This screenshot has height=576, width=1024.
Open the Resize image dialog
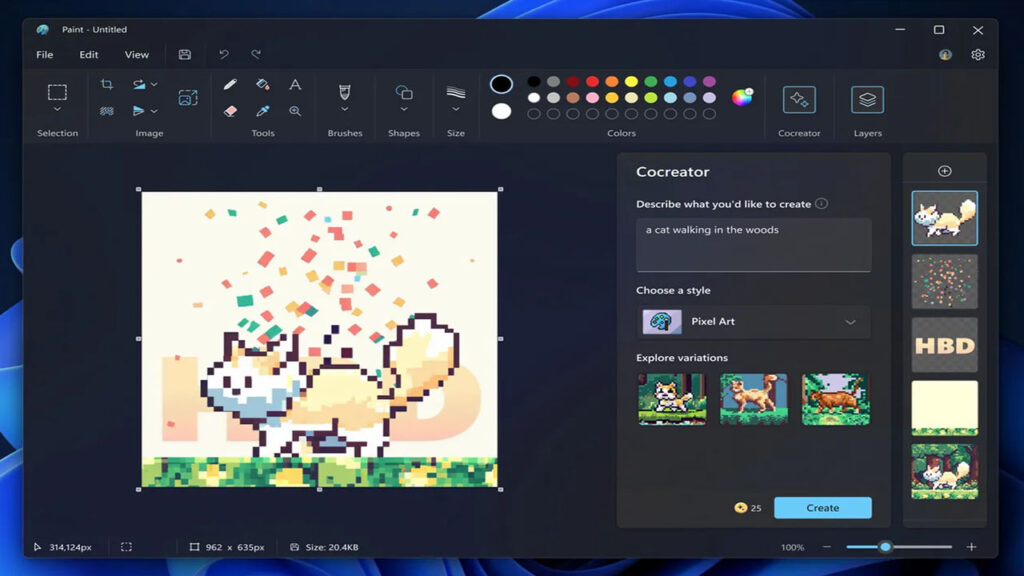[x=187, y=98]
